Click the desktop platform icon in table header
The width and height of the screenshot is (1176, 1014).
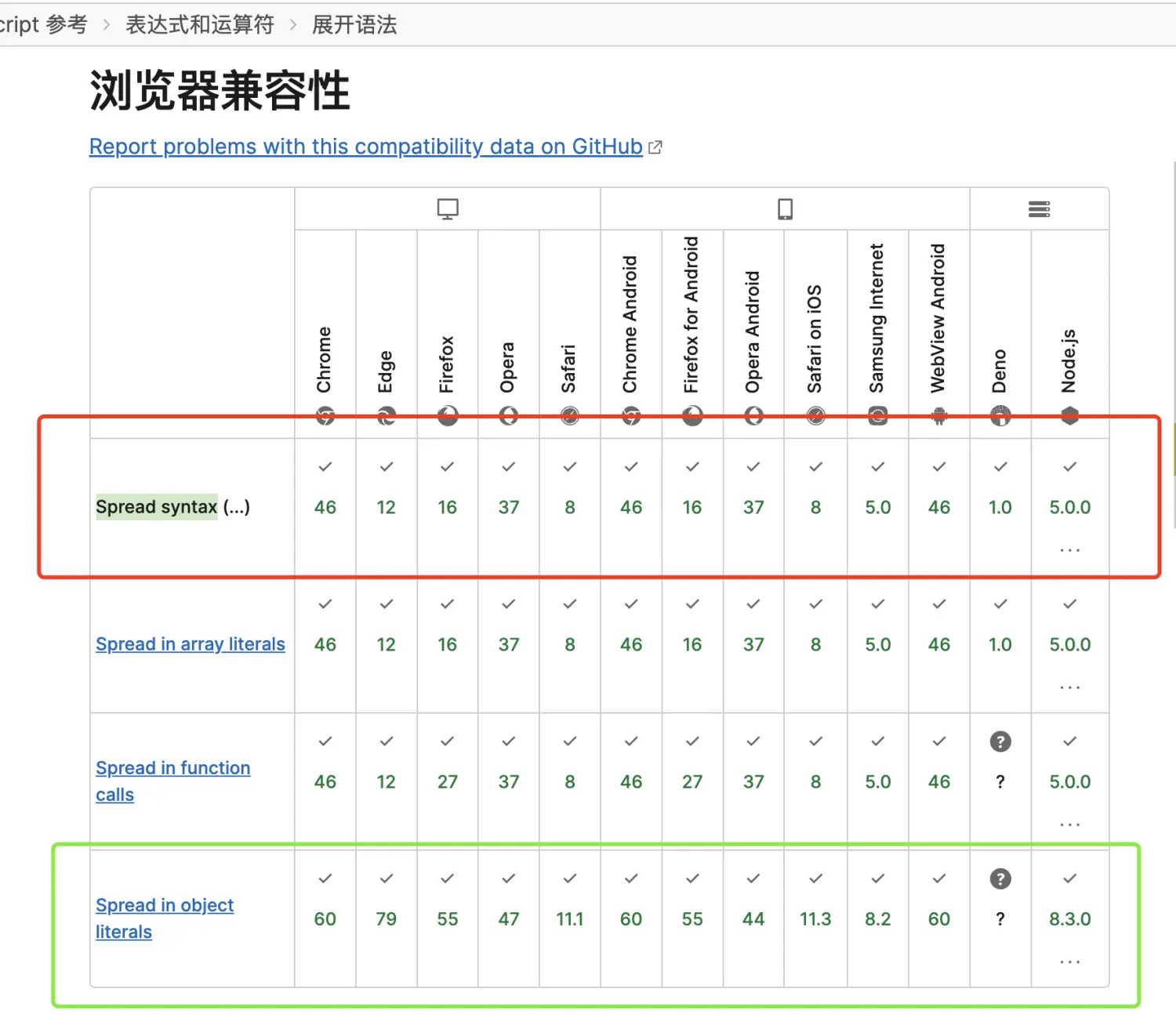point(448,209)
